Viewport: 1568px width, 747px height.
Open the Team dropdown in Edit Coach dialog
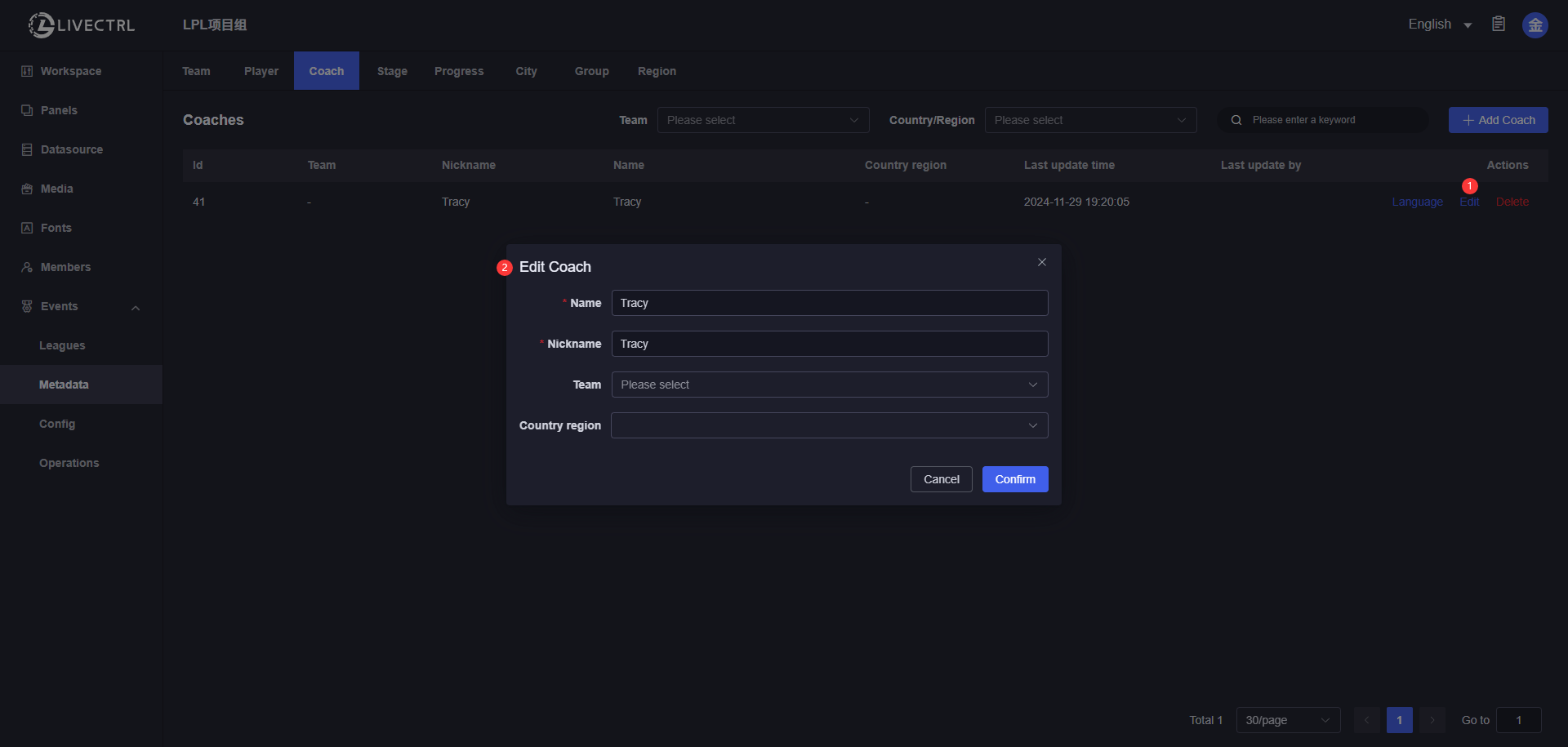point(829,385)
